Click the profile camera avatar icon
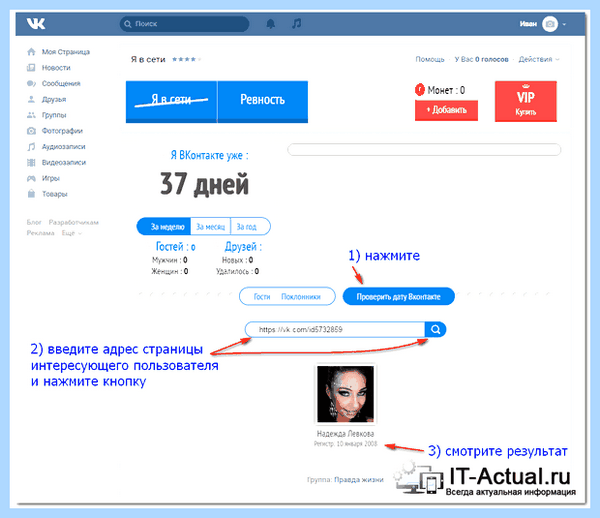Screen dimensions: 600x518 click(x=550, y=24)
